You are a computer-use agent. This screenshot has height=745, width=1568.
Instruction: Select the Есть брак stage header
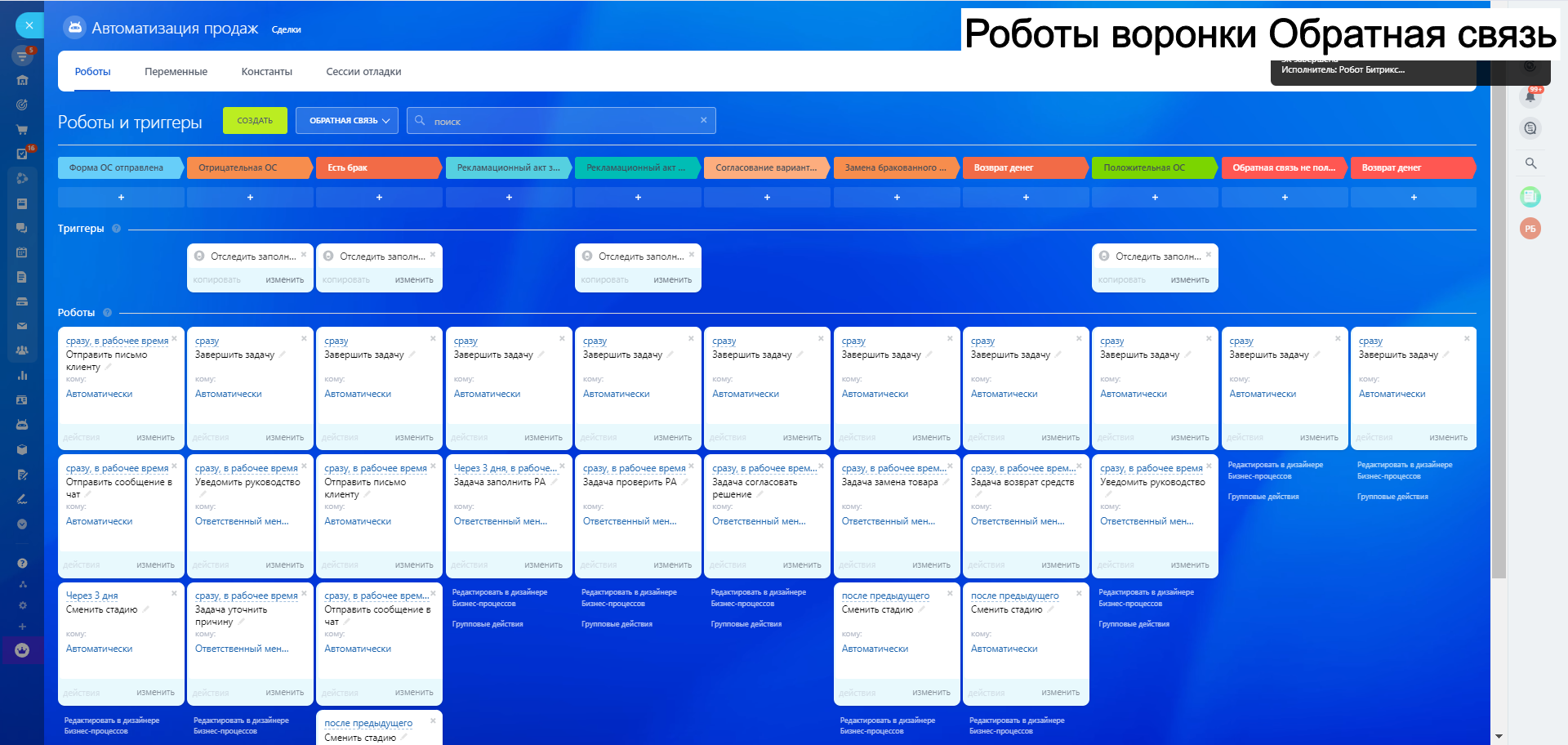(379, 167)
